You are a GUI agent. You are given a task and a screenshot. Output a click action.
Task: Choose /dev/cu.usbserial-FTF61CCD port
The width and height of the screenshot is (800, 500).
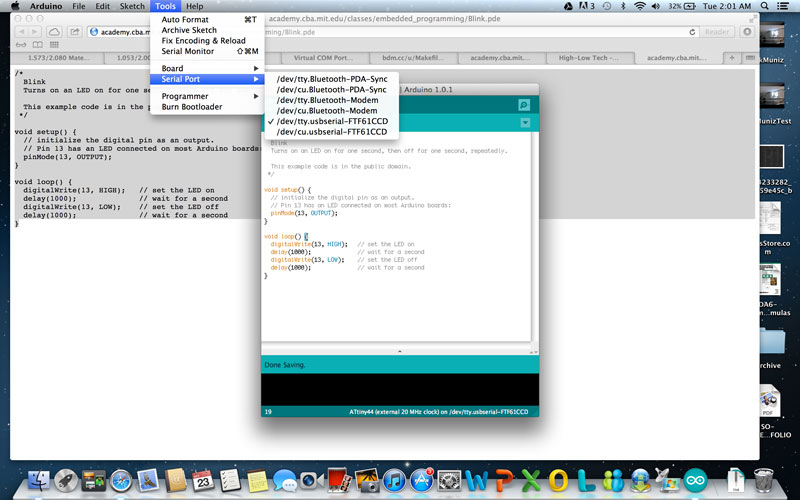pos(332,132)
